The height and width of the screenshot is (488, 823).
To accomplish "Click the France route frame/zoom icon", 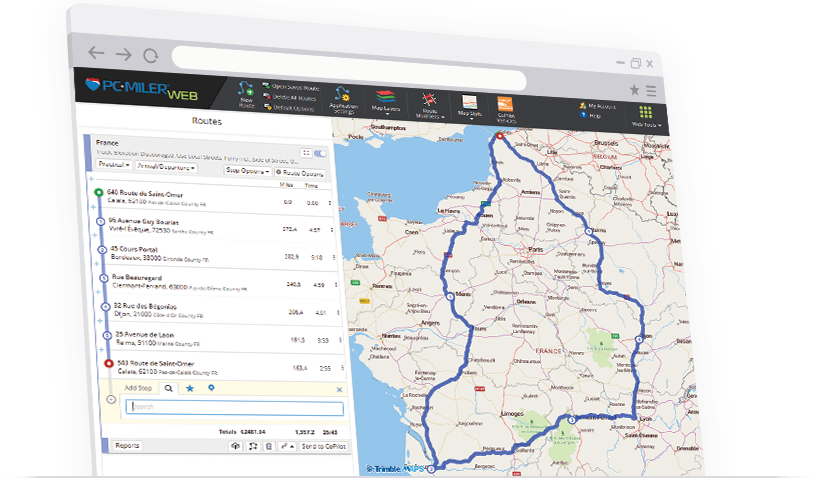I will 306,153.
